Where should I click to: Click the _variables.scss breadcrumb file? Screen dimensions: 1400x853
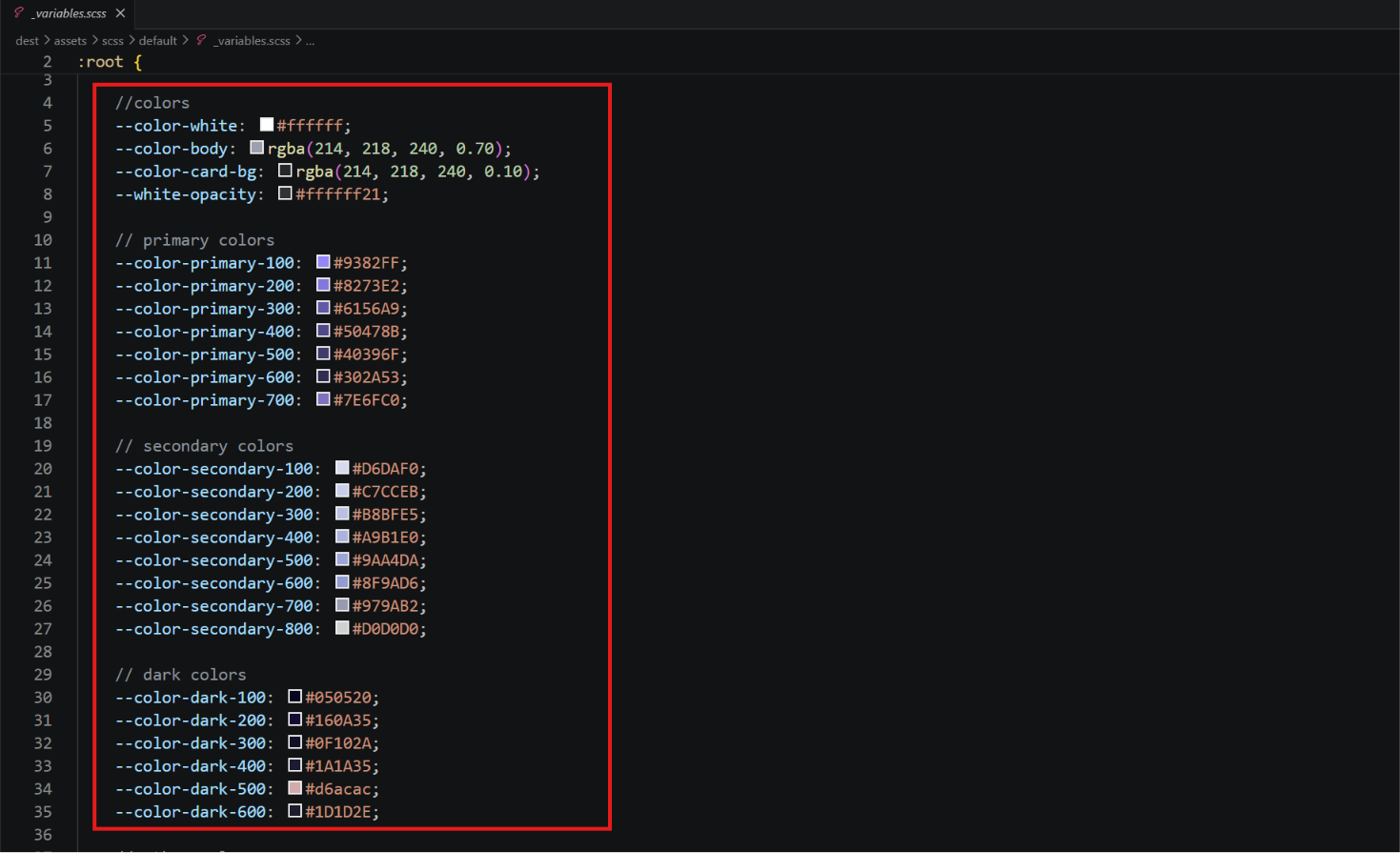pyautogui.click(x=252, y=41)
